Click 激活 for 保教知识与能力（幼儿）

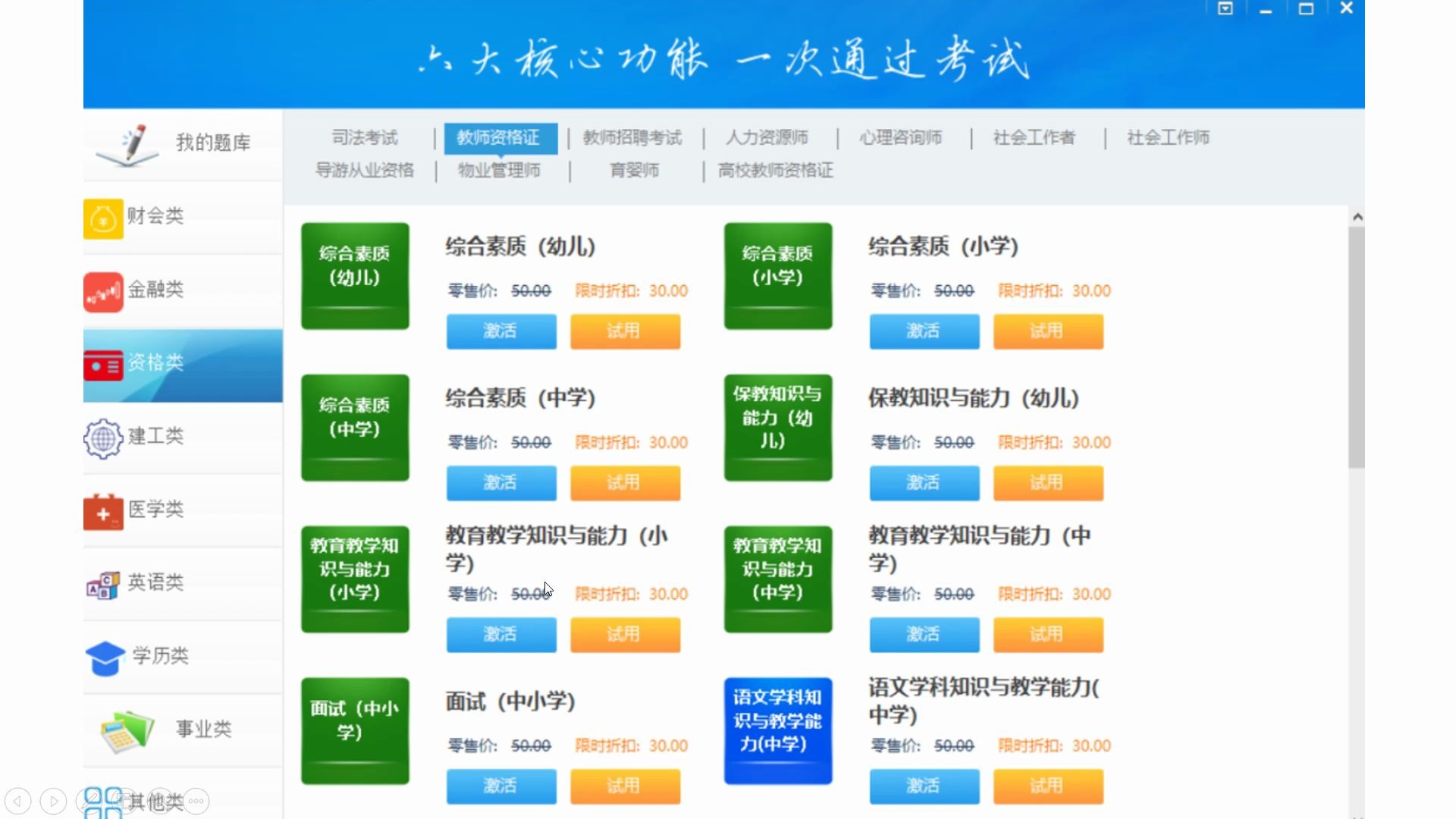924,483
